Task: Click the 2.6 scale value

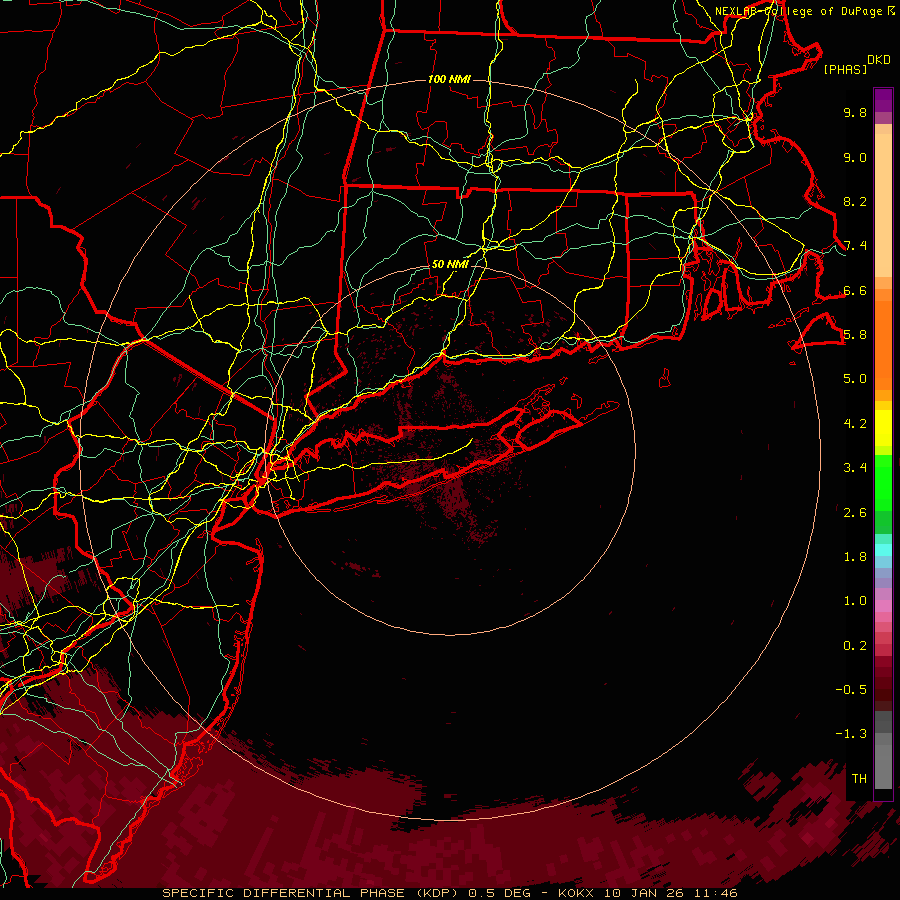Action: pos(855,513)
